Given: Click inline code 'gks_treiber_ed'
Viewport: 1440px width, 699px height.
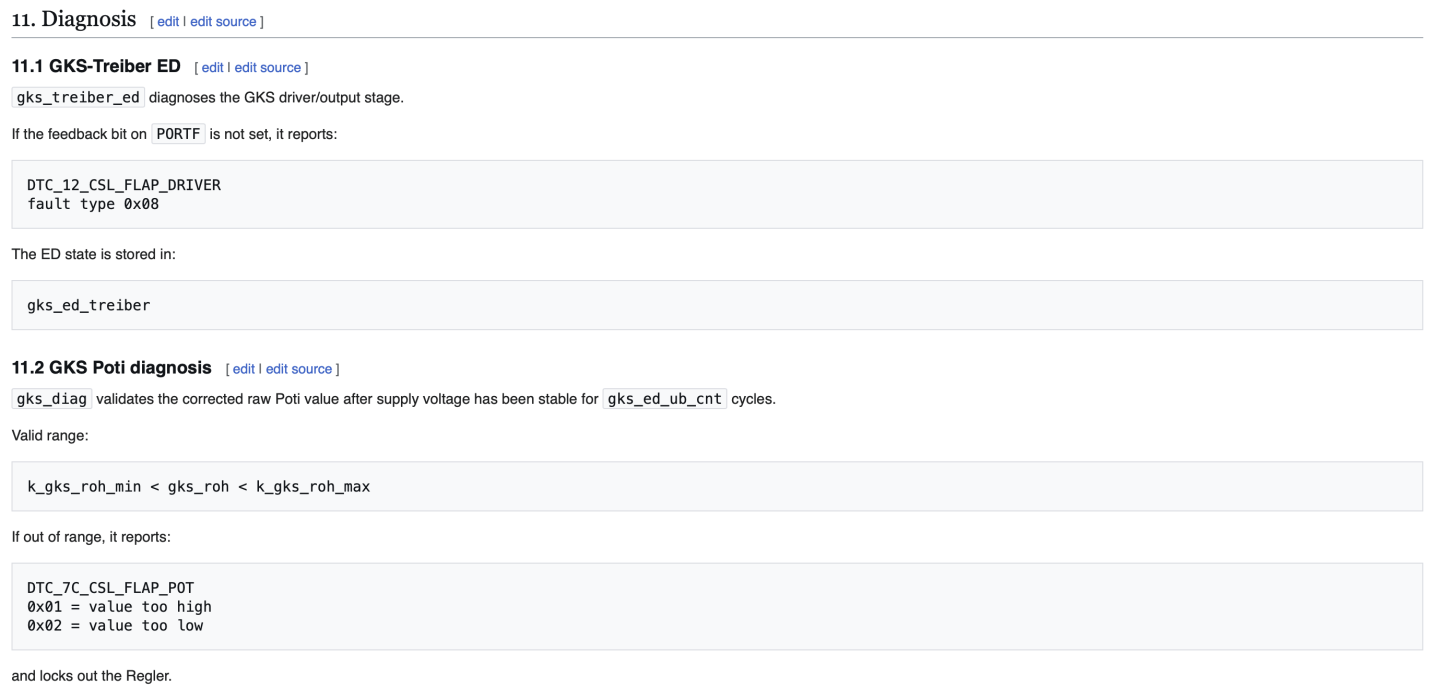Looking at the screenshot, I should point(78,97).
